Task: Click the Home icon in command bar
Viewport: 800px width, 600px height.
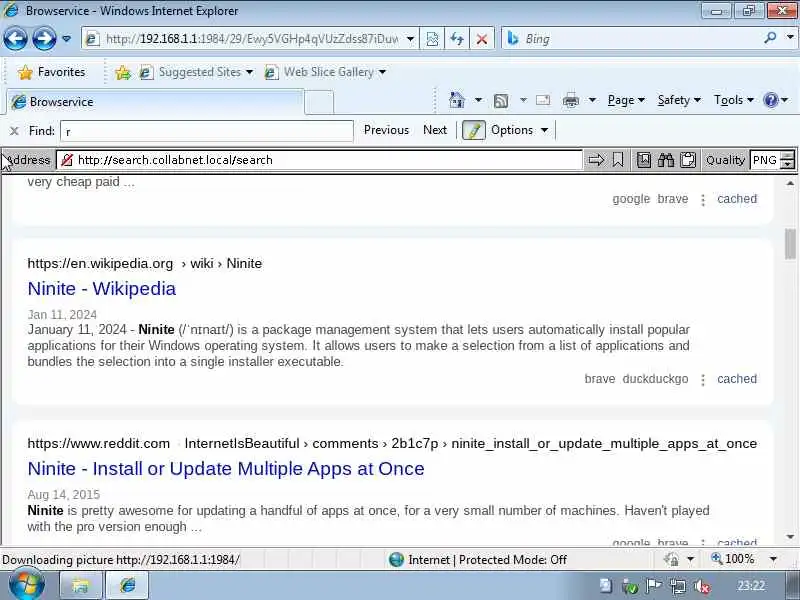Action: point(457,100)
